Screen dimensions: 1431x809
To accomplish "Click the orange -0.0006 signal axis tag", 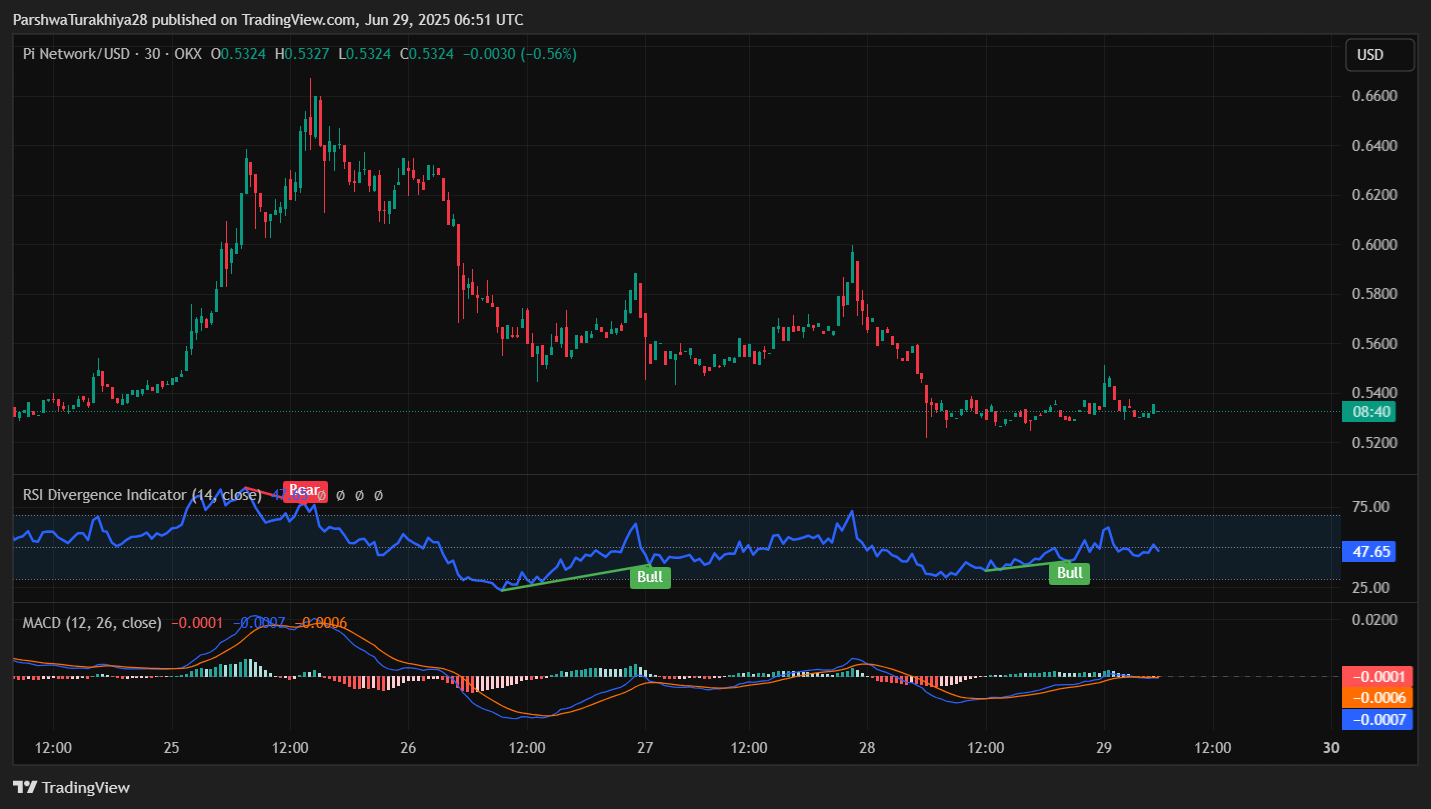I will 1376,697.
